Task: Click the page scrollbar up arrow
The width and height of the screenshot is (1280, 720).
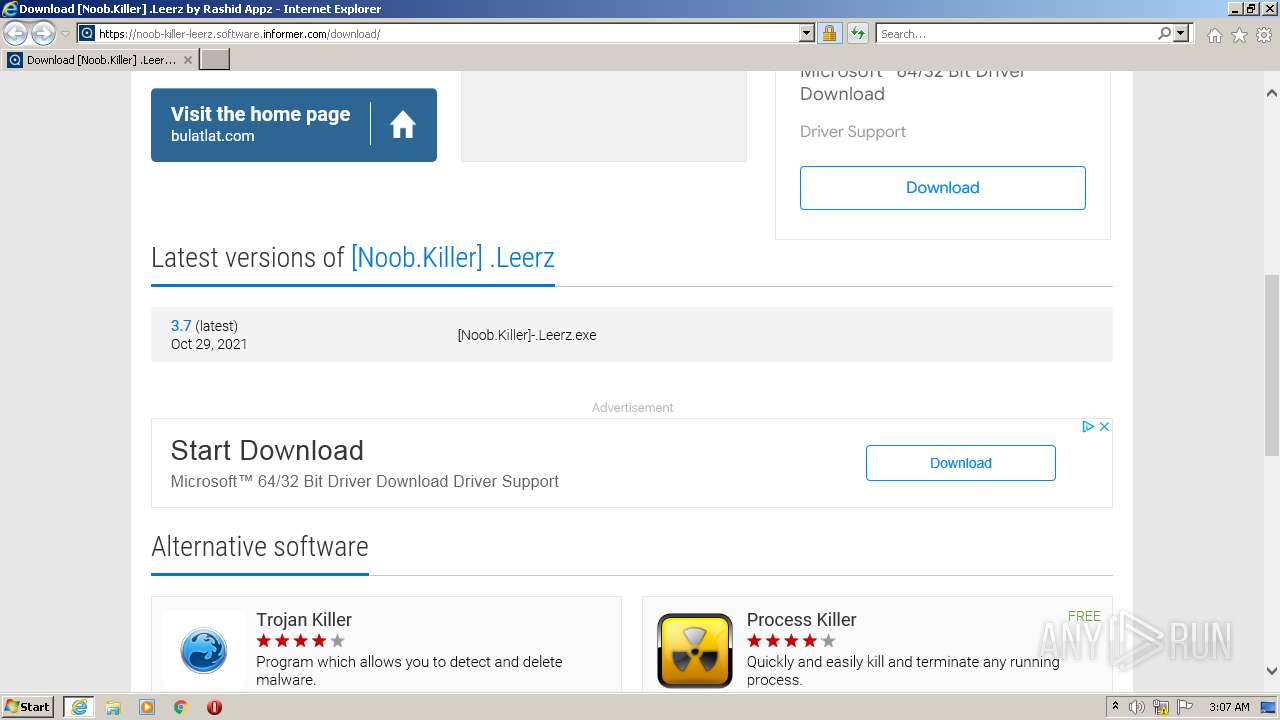Action: click(x=1272, y=93)
